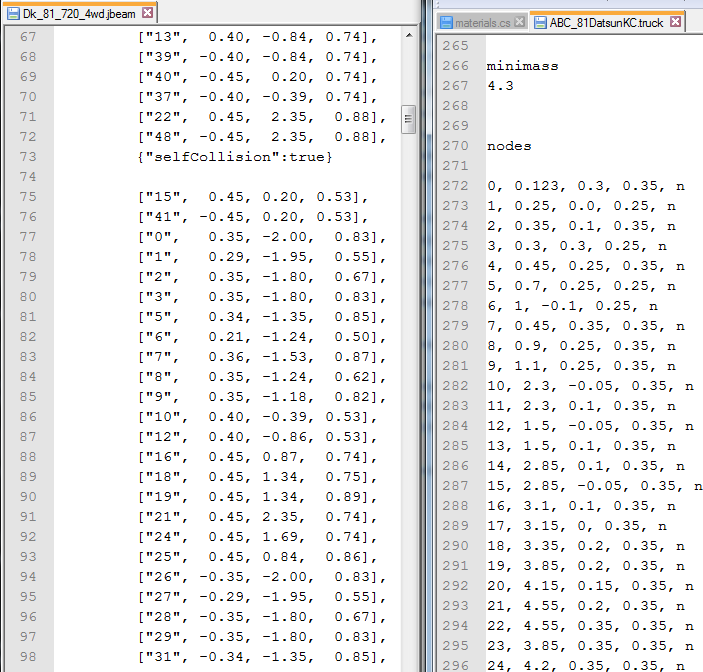This screenshot has width=703, height=672.
Task: Click the line "1, 0.25, 0.0, 0.25, n"
Action: (x=581, y=206)
